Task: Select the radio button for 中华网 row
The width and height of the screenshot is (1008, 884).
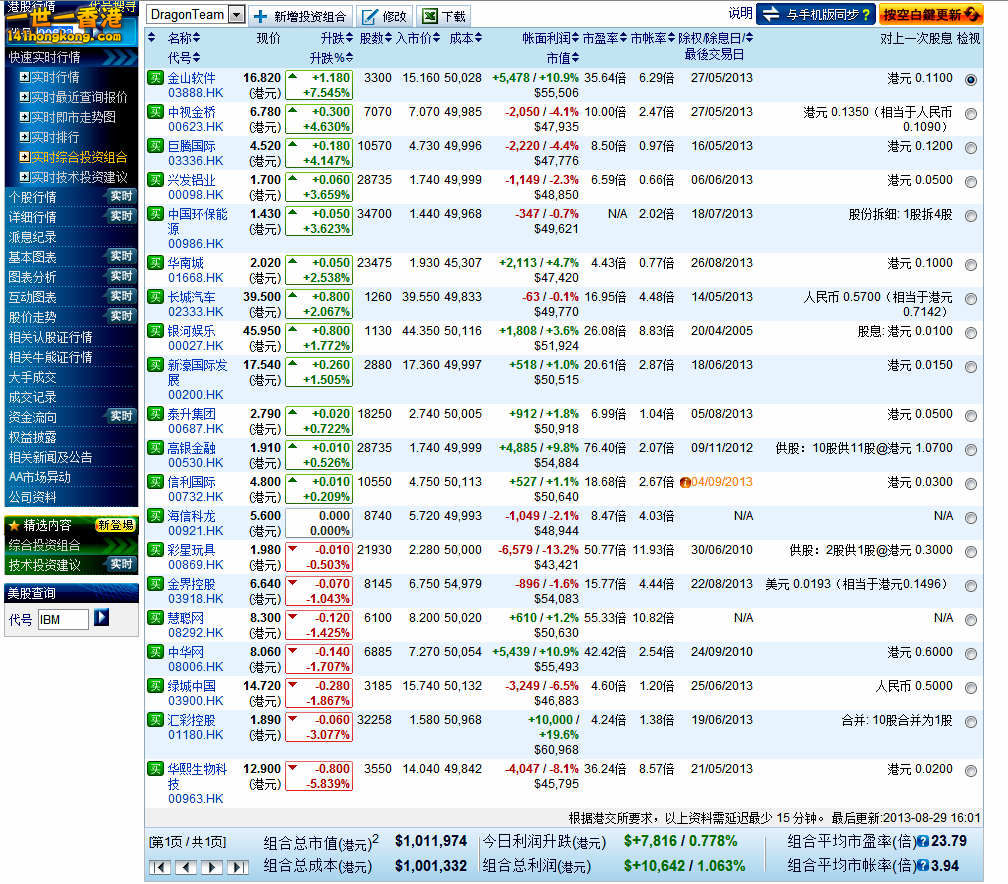Action: tap(971, 654)
